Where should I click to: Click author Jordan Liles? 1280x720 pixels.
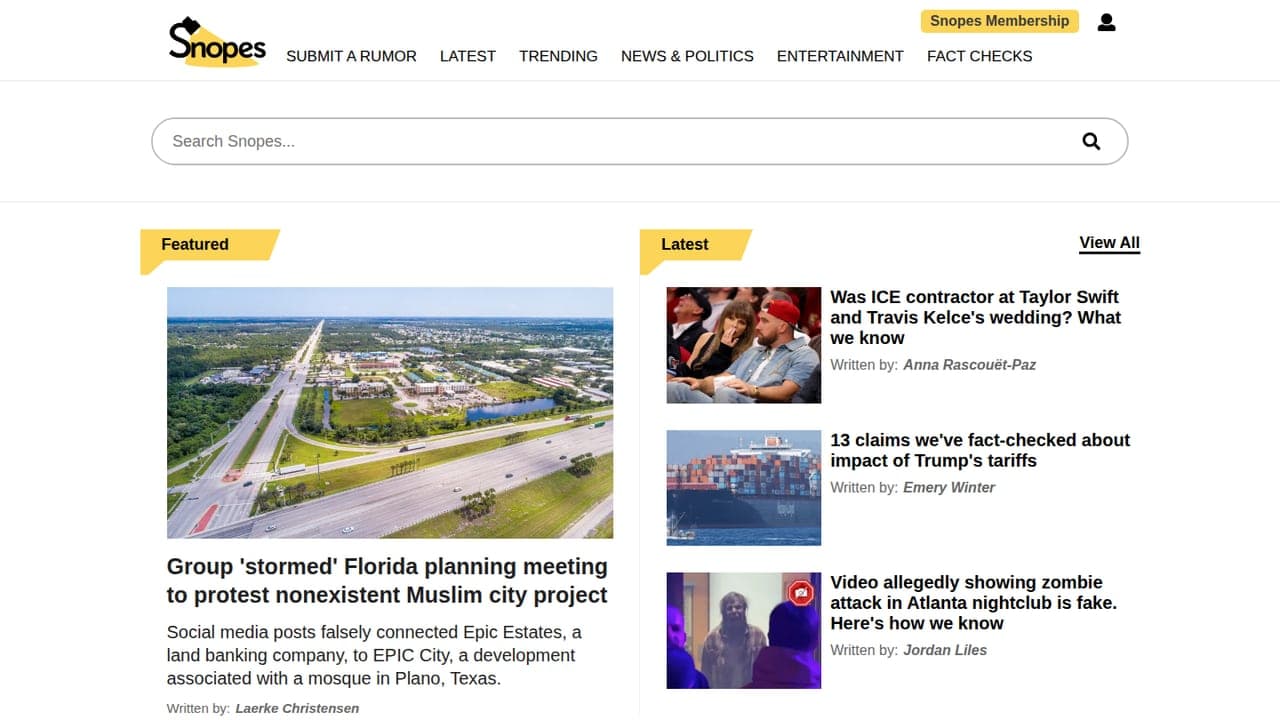[945, 650]
